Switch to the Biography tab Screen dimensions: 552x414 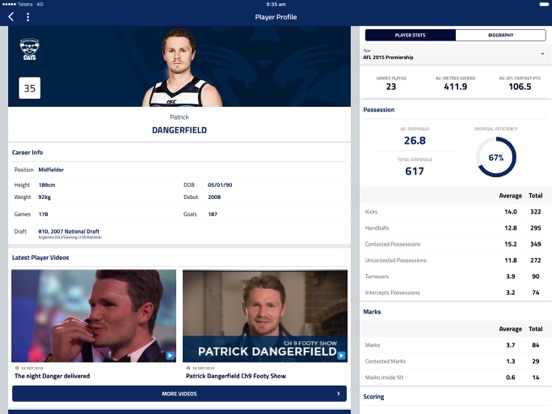pyautogui.click(x=501, y=35)
